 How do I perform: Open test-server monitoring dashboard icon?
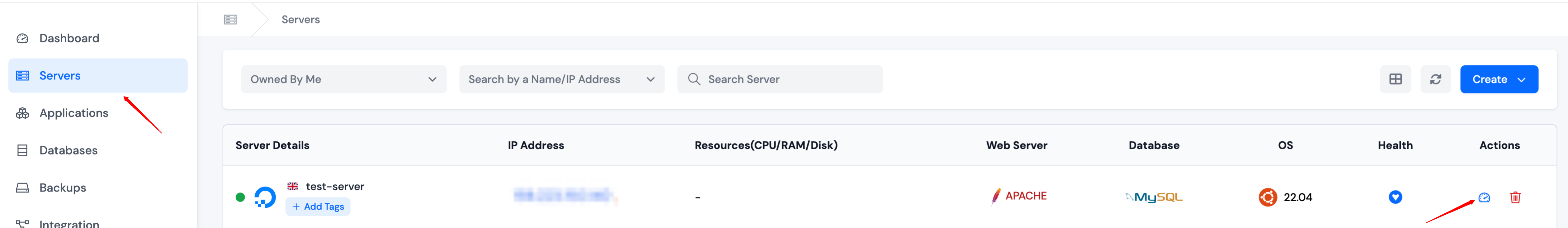coord(1484,197)
